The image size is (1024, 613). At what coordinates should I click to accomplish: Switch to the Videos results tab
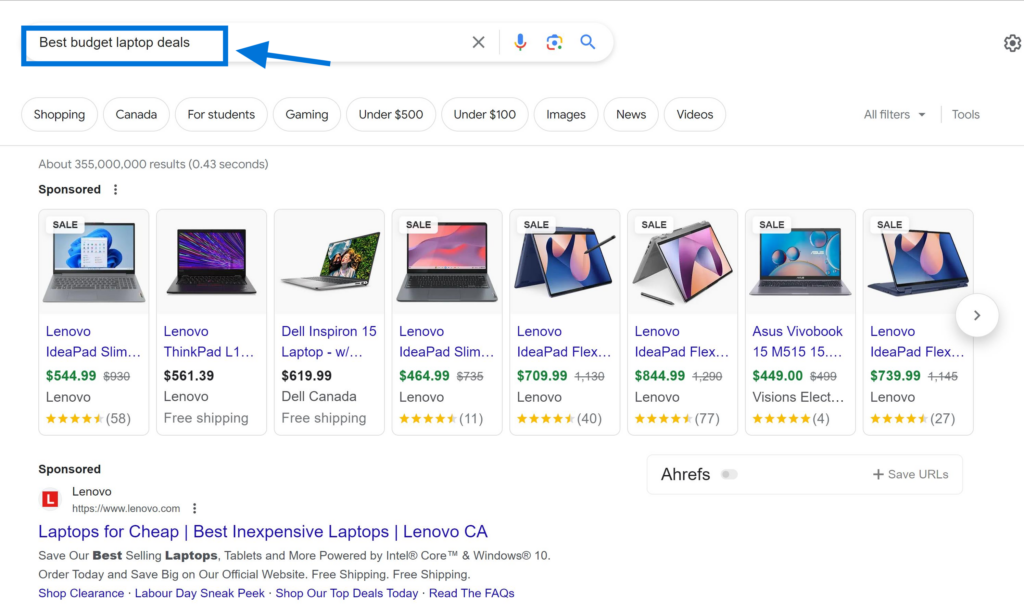point(694,114)
